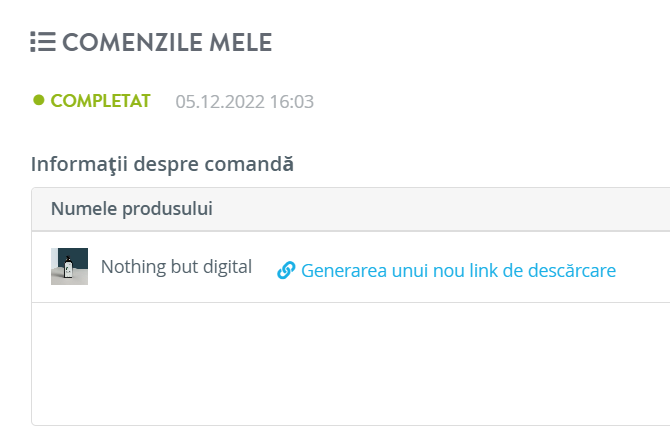The image size is (670, 440).
Task: Open the Nothing but digital product thumbnail
Action: click(x=69, y=266)
